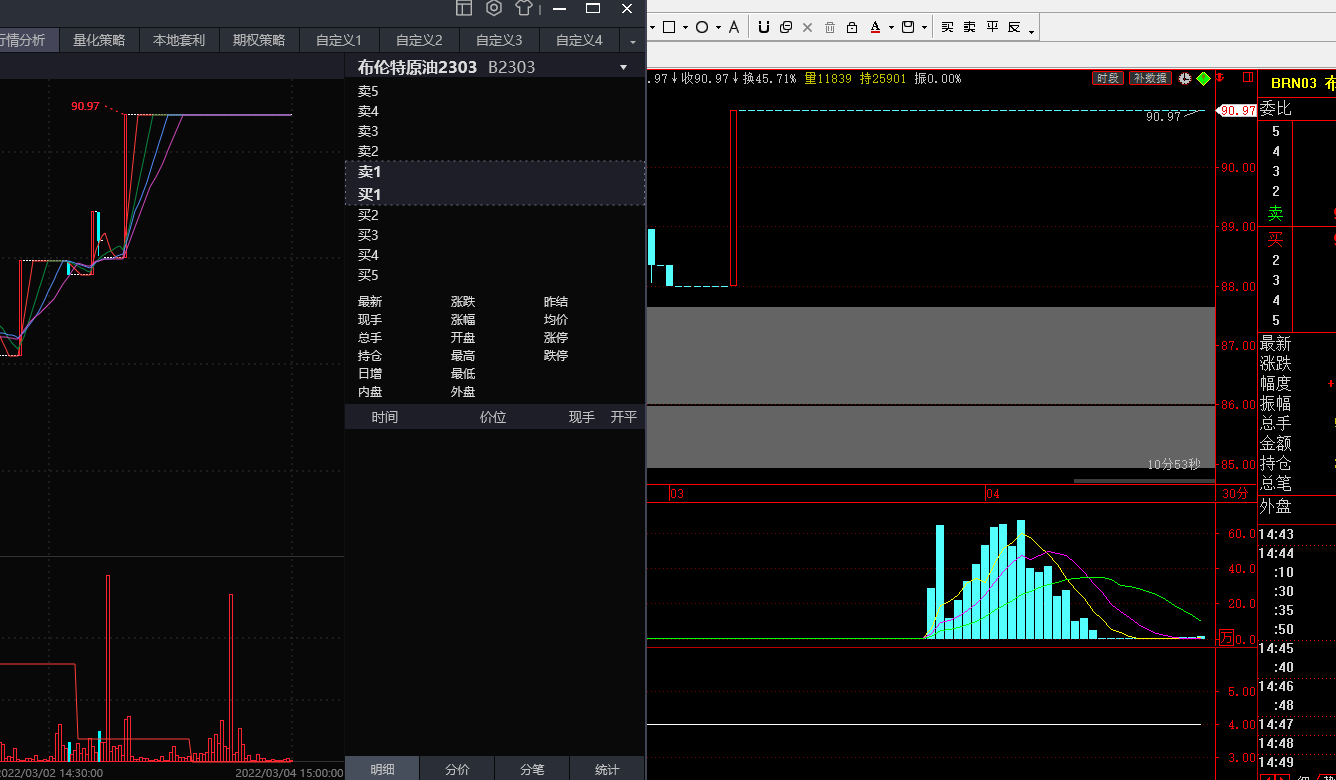Image resolution: width=1336 pixels, height=780 pixels.
Task: Open the hexagon settings icon
Action: [494, 8]
